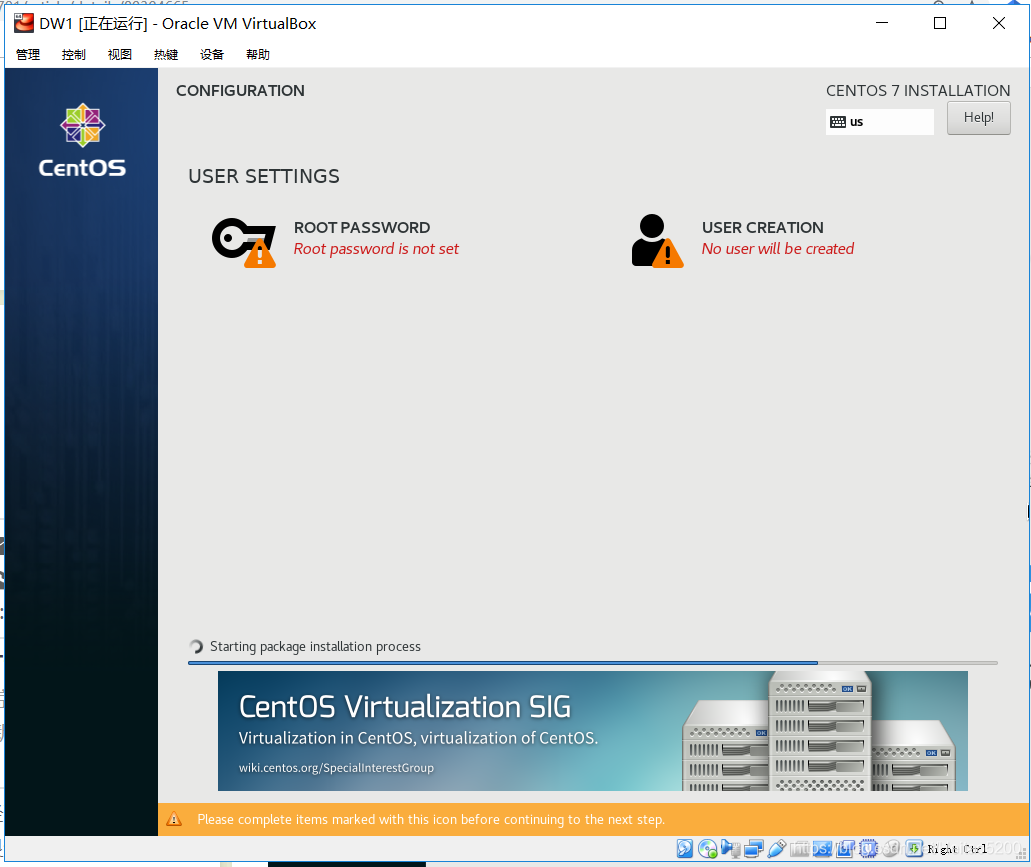The height and width of the screenshot is (867, 1031).
Task: Open User Creation via person icon
Action: [657, 241]
